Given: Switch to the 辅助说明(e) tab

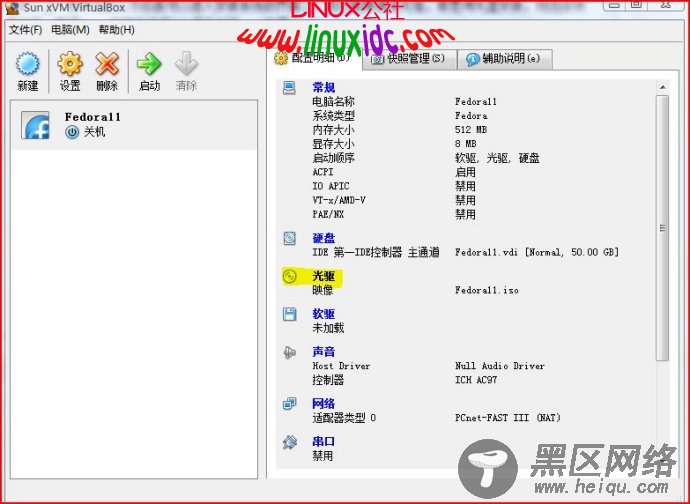Looking at the screenshot, I should [x=504, y=59].
